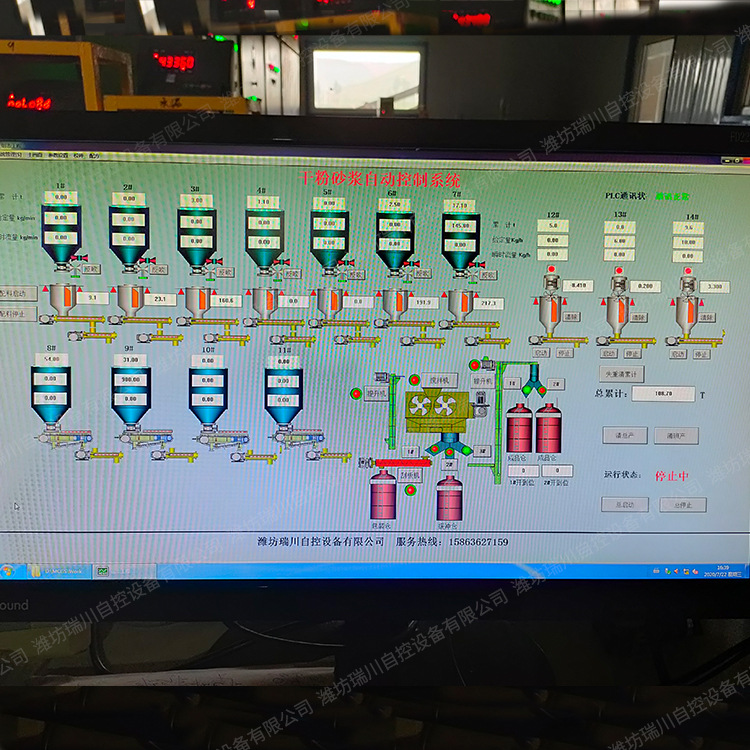750x750 pixels.
Task: Click the red scraper conveyor graphic
Action: point(403,463)
